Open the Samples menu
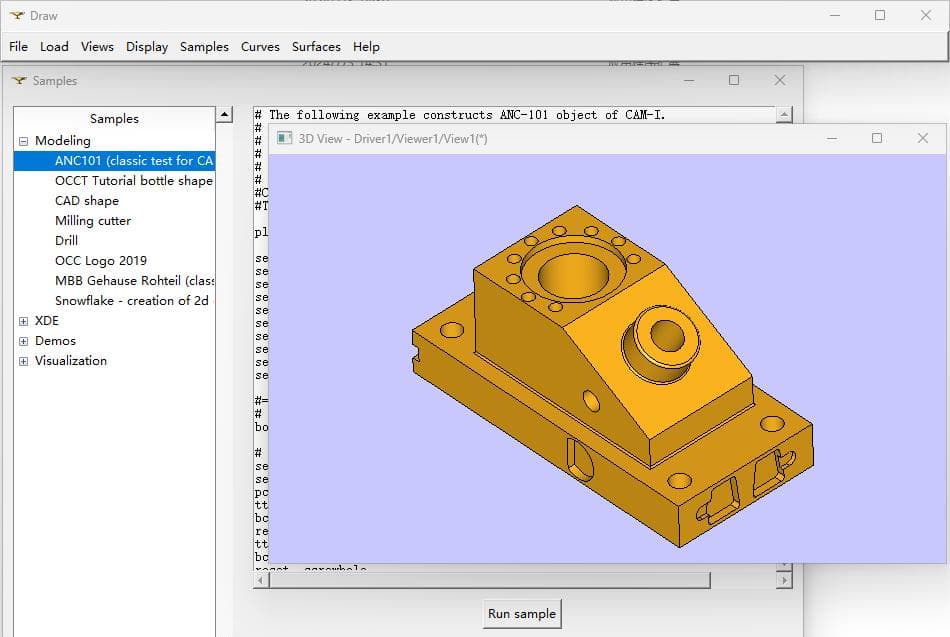 [x=204, y=47]
